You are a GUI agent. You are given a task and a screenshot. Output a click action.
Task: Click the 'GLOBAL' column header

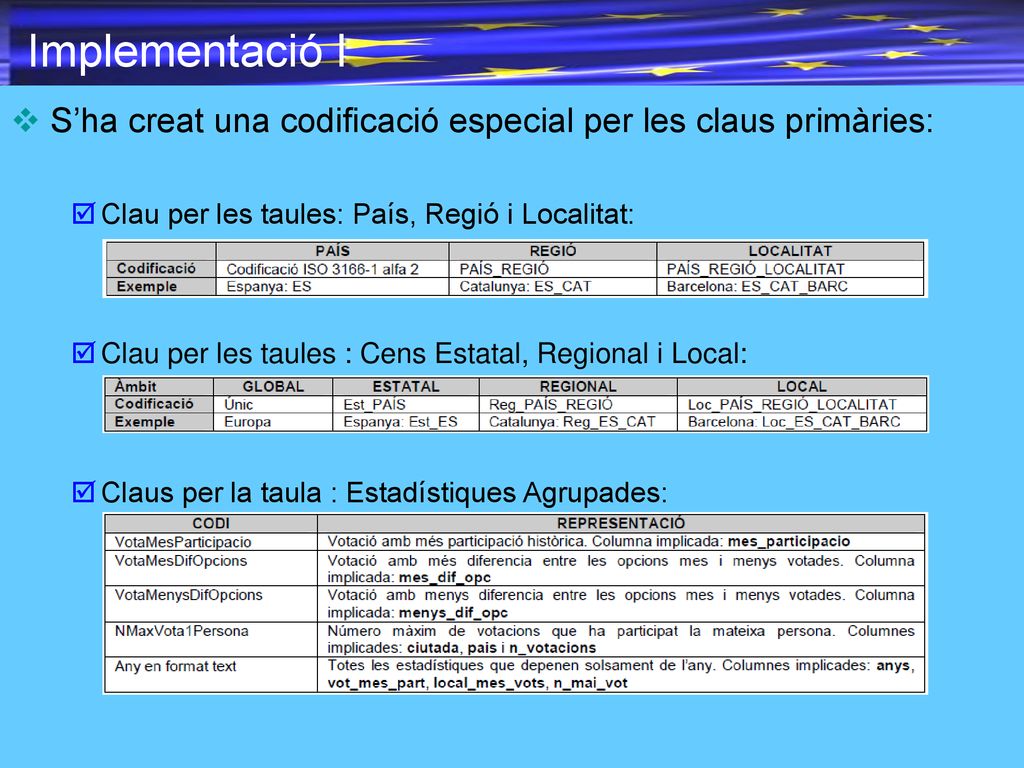tap(273, 386)
